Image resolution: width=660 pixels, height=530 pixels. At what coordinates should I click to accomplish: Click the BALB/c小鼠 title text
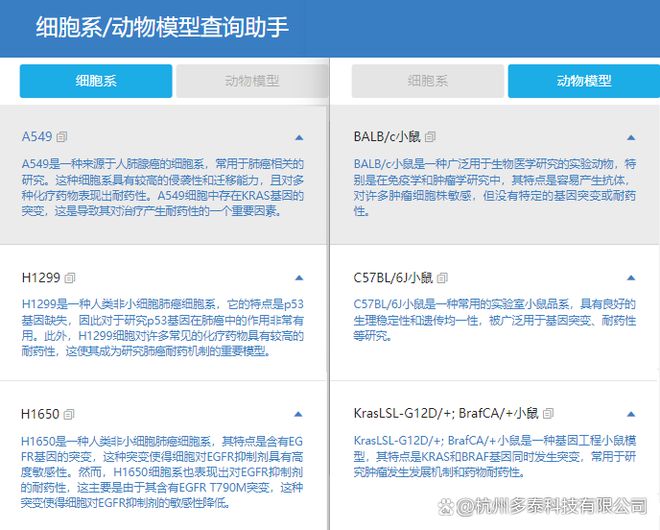[387, 136]
